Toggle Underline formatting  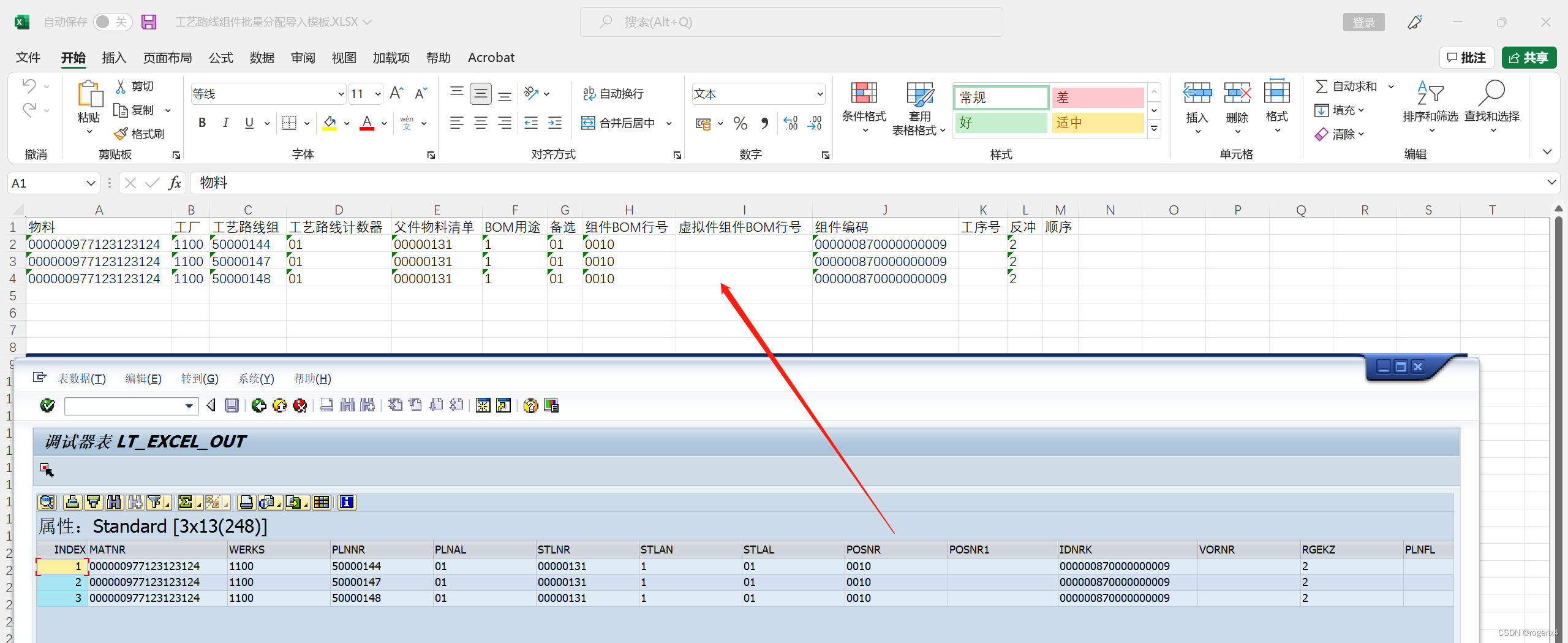pyautogui.click(x=249, y=123)
